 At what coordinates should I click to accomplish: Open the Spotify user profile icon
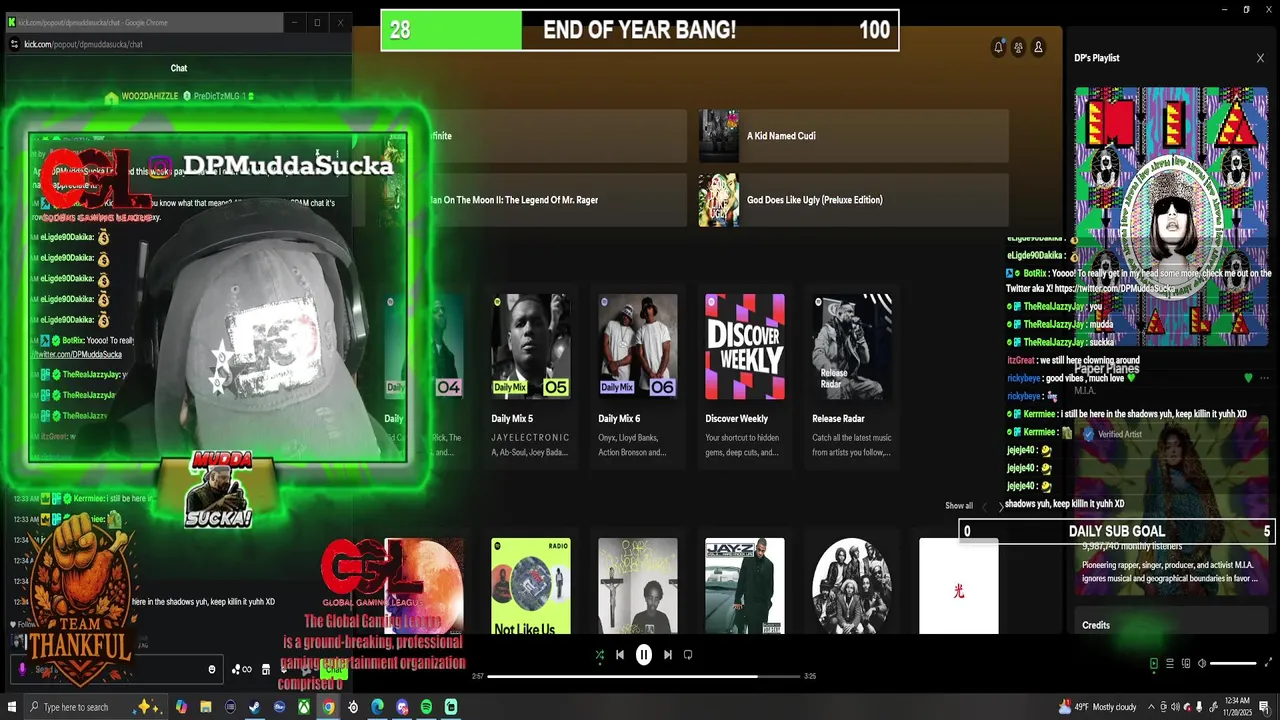1038,47
